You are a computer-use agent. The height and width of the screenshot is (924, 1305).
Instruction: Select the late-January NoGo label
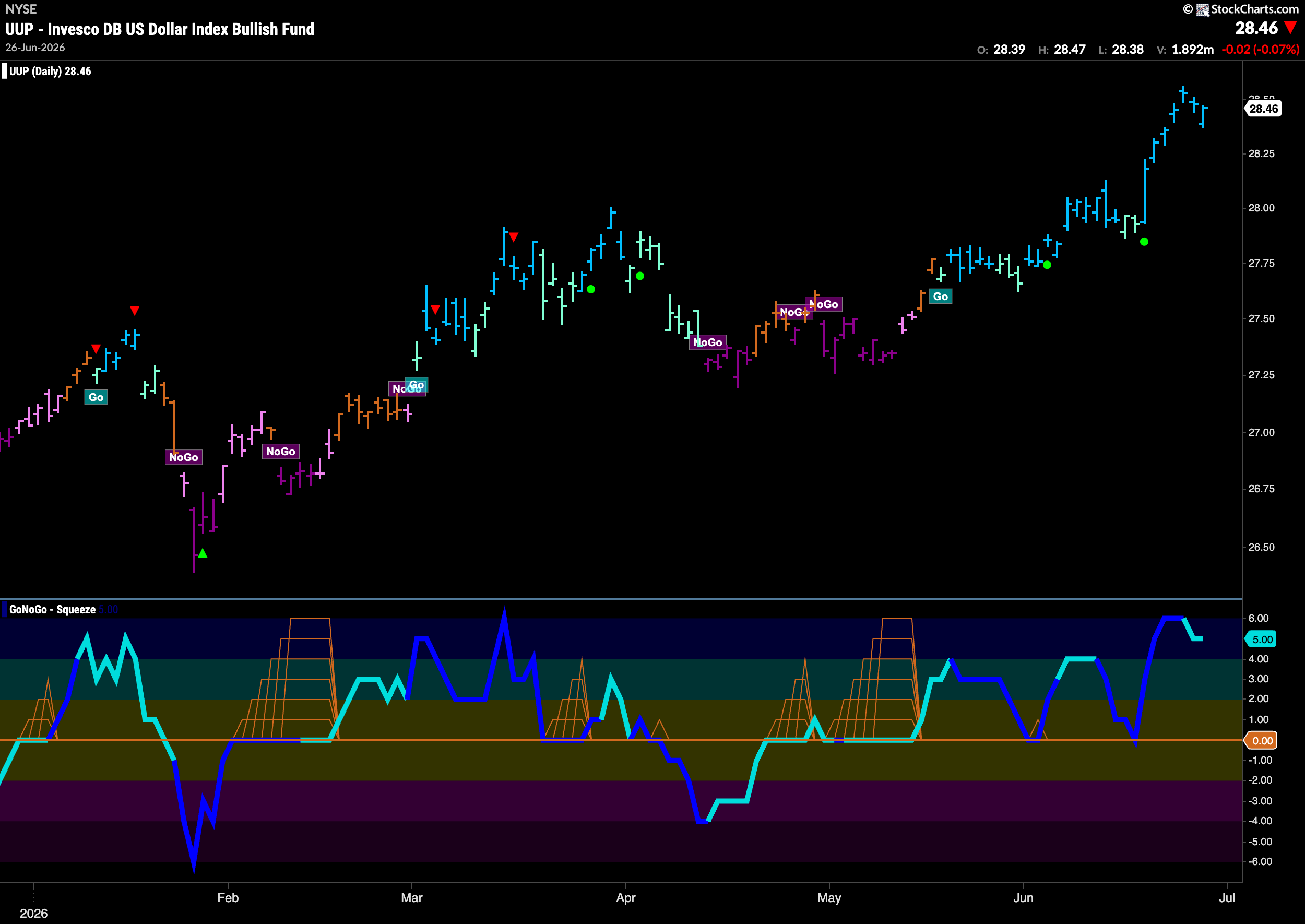(x=184, y=457)
